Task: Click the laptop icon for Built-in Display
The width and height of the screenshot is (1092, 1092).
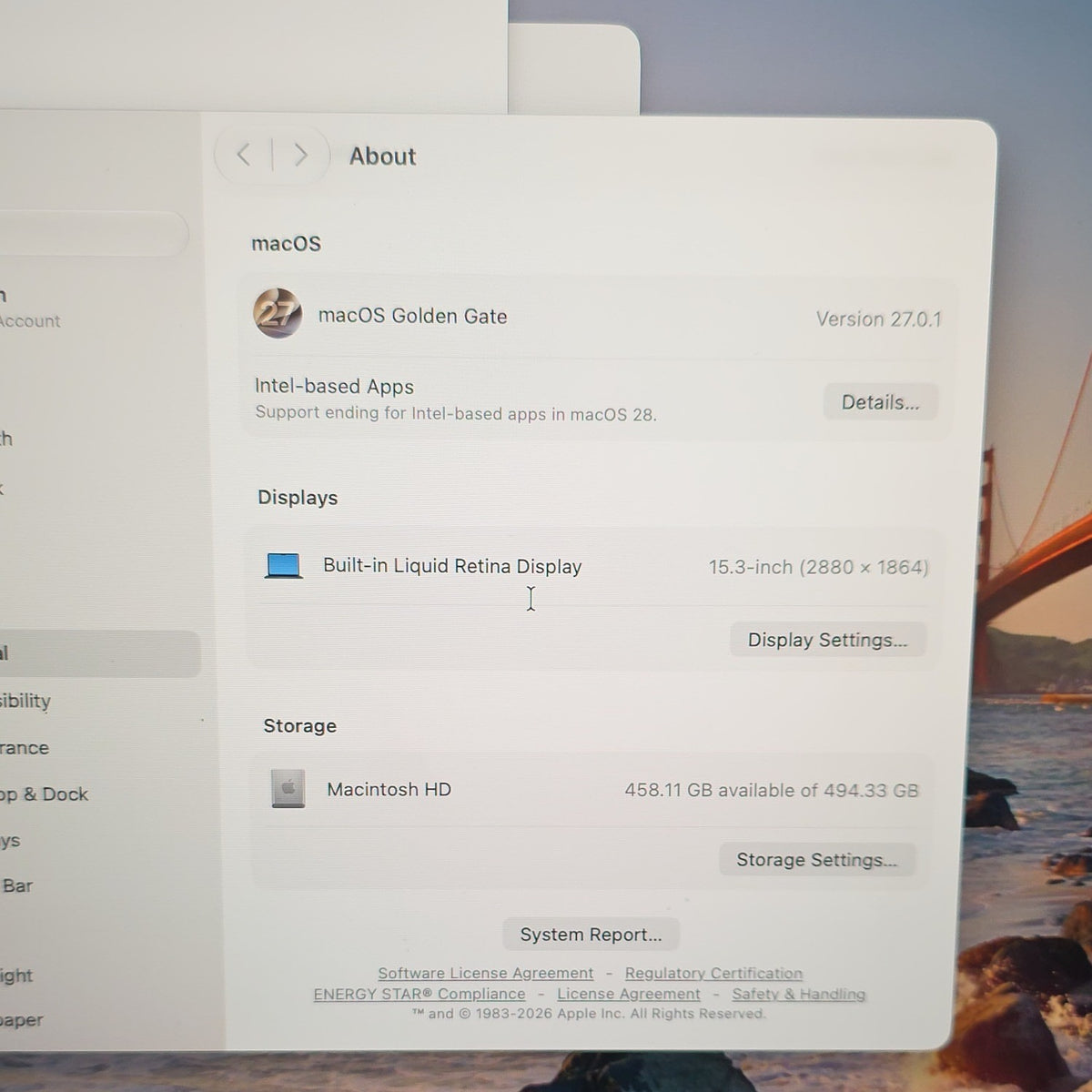Action: point(283,565)
